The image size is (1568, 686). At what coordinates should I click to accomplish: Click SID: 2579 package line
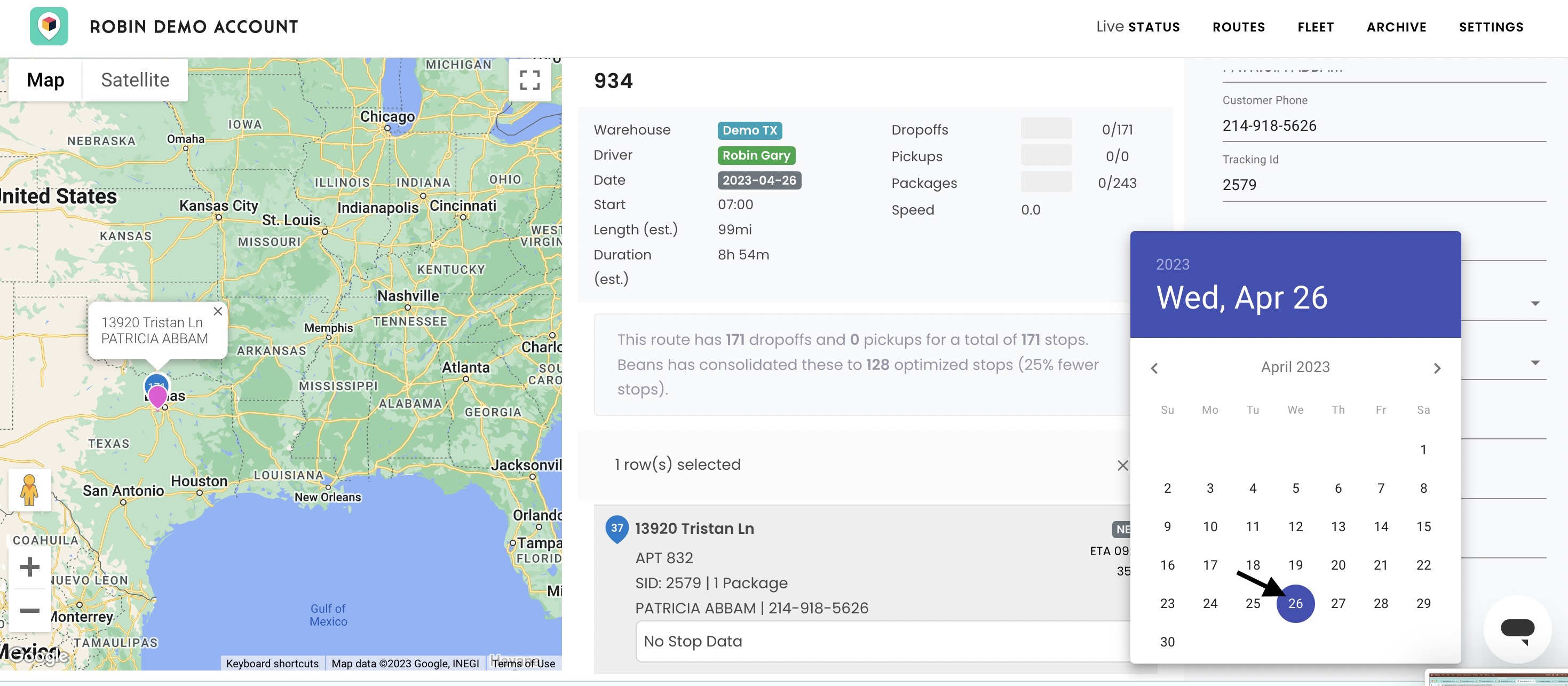pyautogui.click(x=711, y=583)
